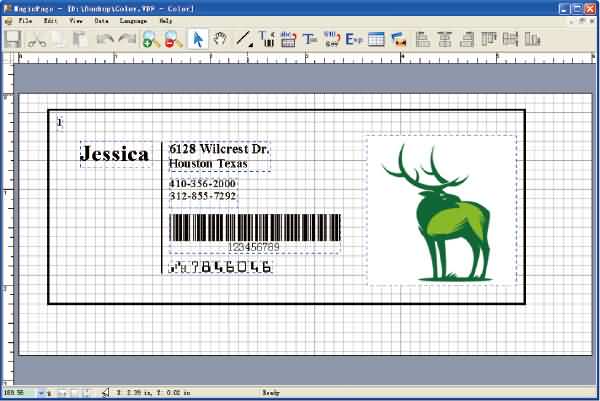Select the Jessica text object

(114, 154)
